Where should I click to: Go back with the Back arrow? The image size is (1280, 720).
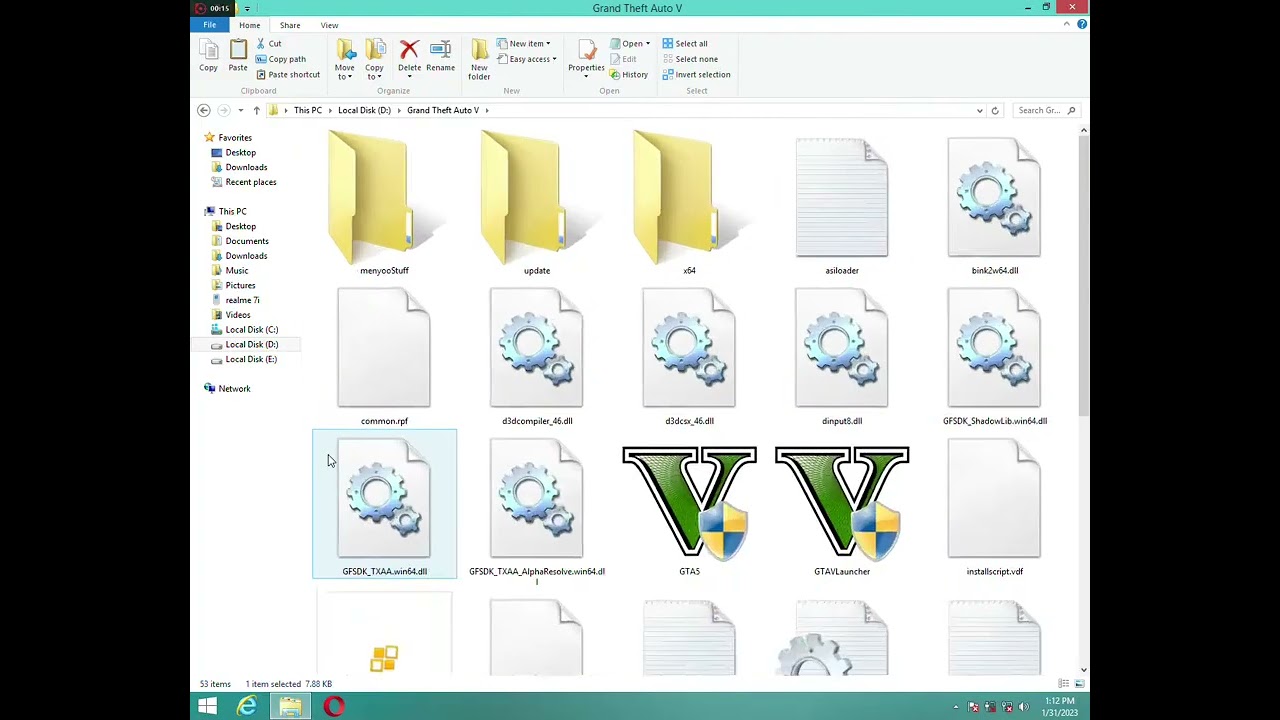coord(204,110)
